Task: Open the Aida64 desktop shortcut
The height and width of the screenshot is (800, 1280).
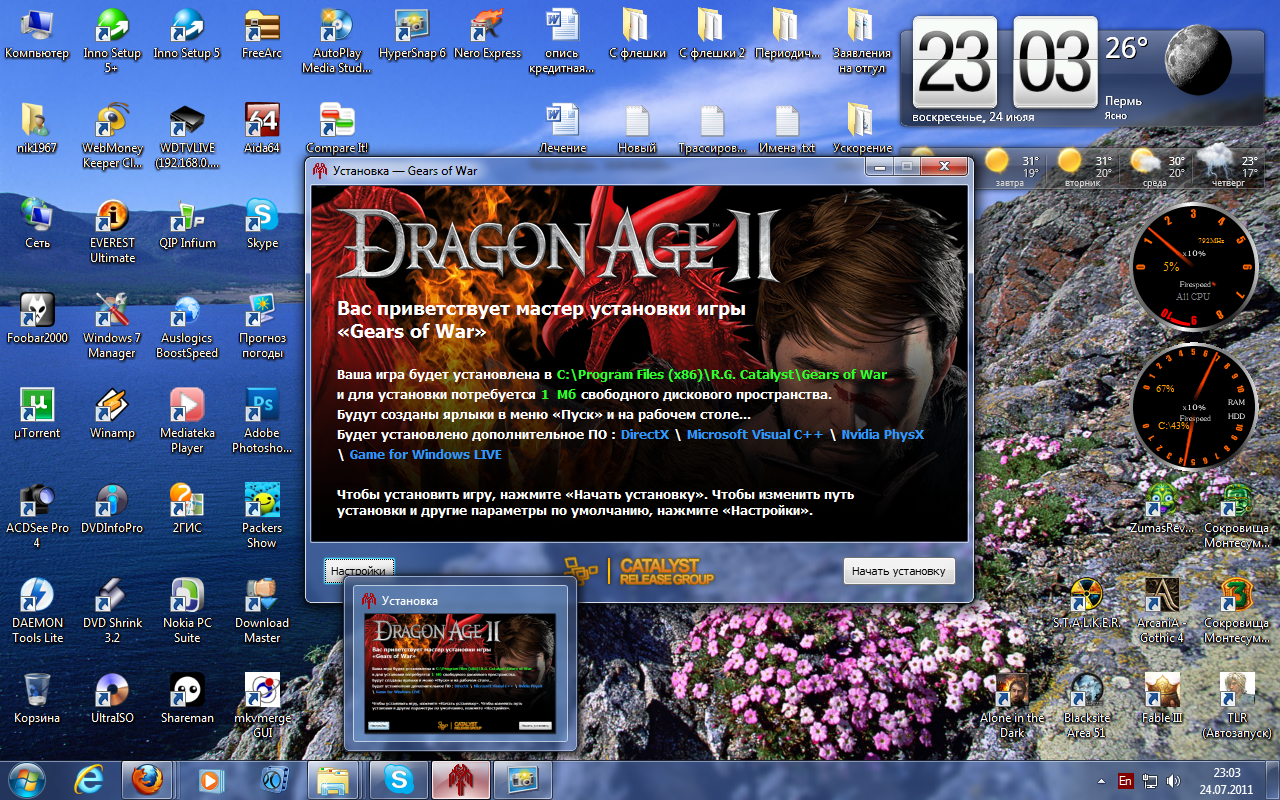Action: [x=262, y=128]
